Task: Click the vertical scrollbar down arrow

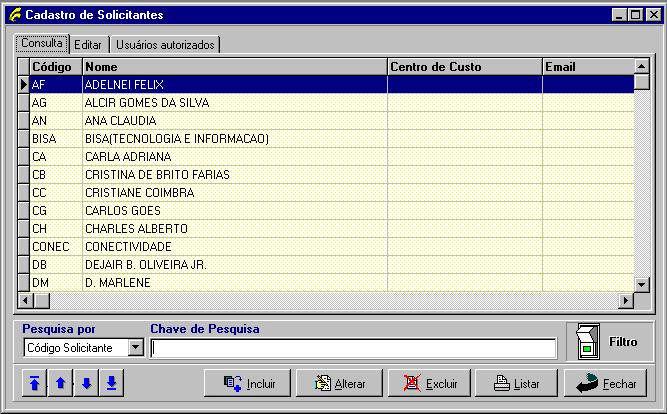Action: point(641,284)
